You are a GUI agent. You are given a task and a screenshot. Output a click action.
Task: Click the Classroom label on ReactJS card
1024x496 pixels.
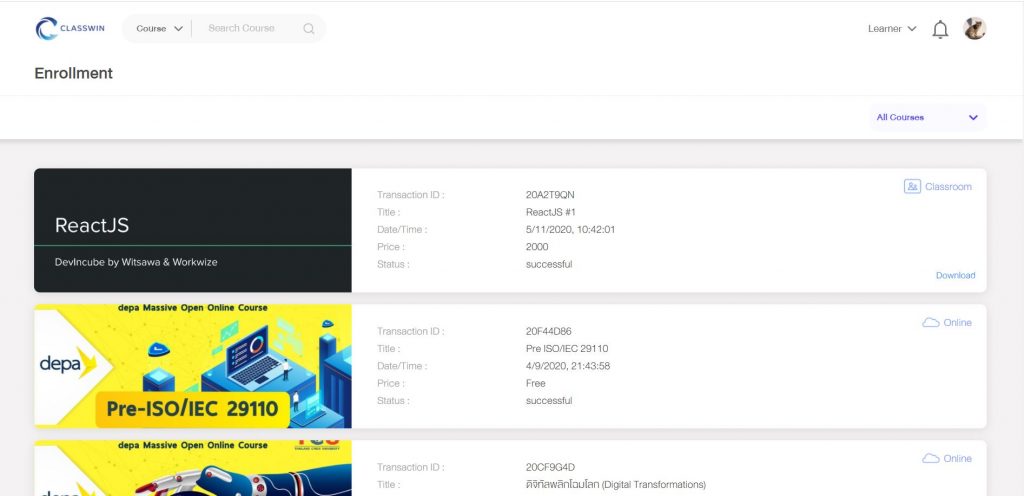click(948, 187)
